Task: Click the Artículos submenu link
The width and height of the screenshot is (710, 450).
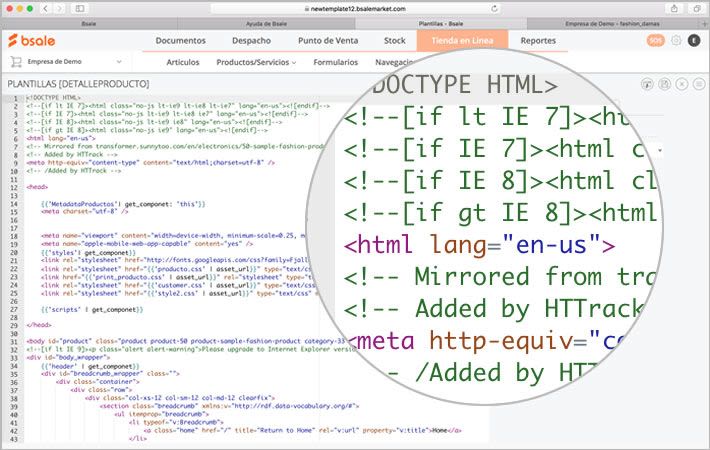Action: tap(182, 61)
